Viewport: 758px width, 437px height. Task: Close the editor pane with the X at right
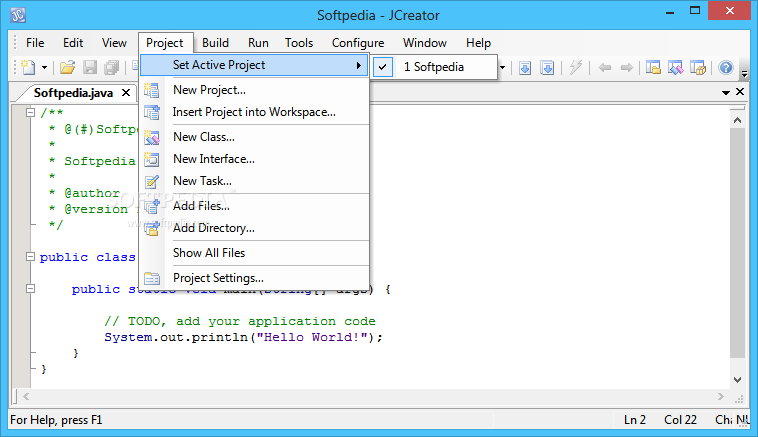click(740, 92)
